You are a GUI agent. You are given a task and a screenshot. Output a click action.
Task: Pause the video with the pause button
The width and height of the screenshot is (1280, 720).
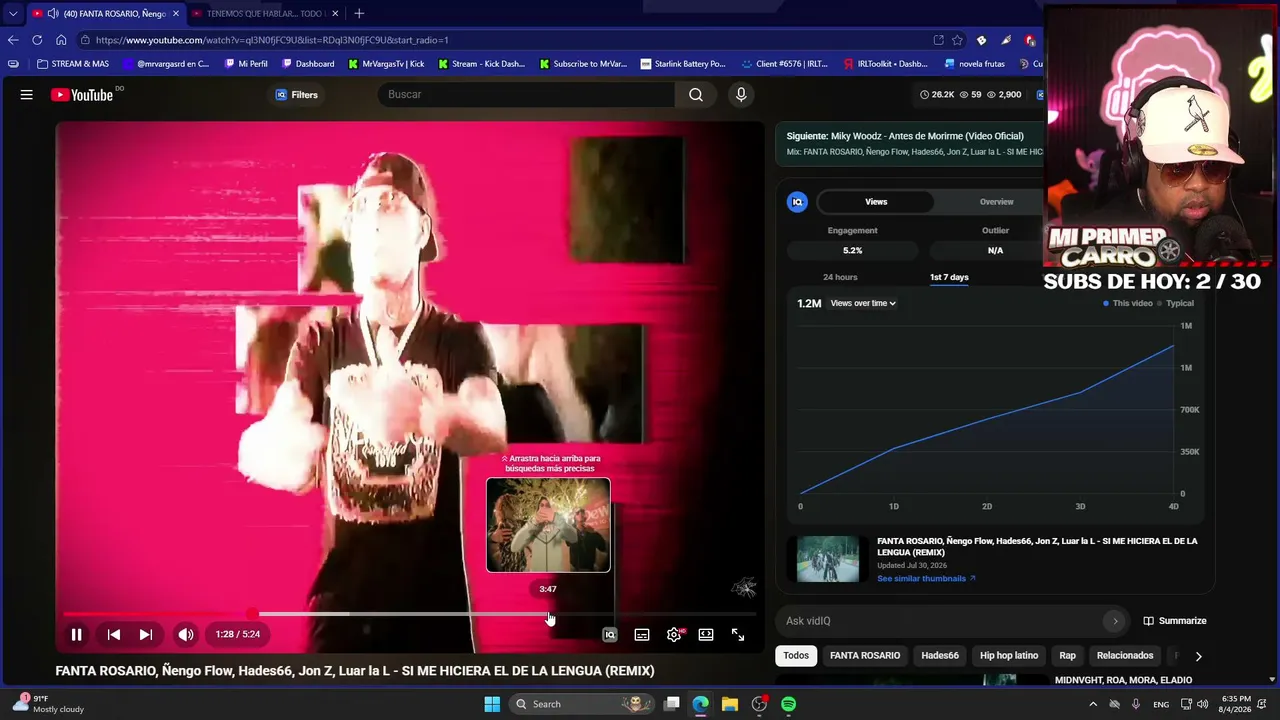(x=76, y=634)
